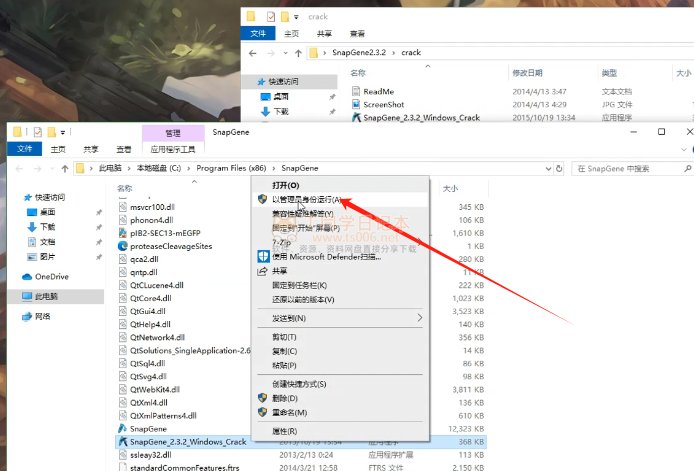Select msvcr100.dll in file list
Screen dimensions: 694x471
[152, 207]
